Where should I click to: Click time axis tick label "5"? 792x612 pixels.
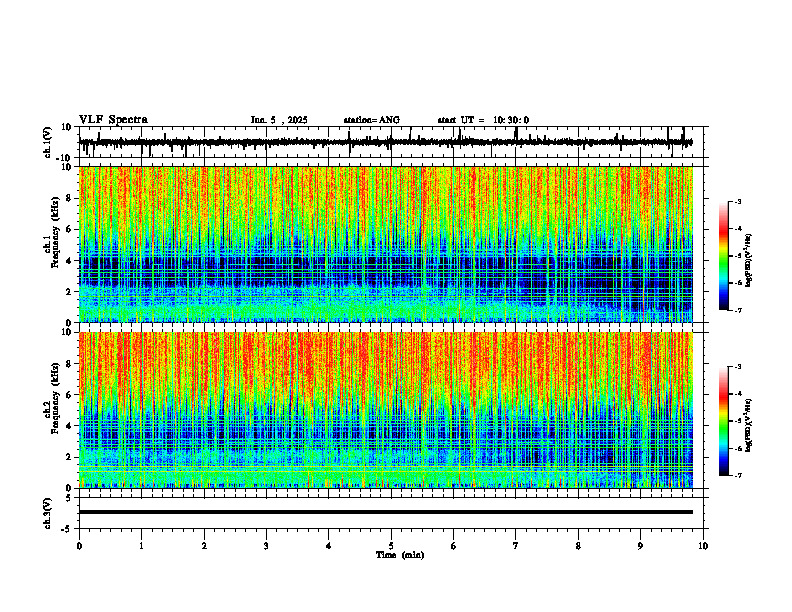click(x=391, y=546)
